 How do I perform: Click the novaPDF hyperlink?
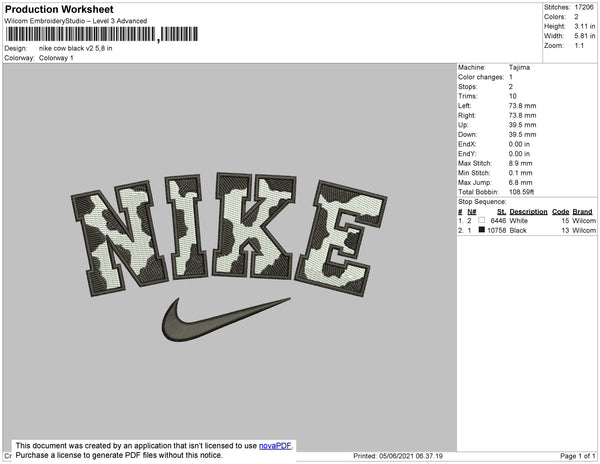[x=276, y=445]
